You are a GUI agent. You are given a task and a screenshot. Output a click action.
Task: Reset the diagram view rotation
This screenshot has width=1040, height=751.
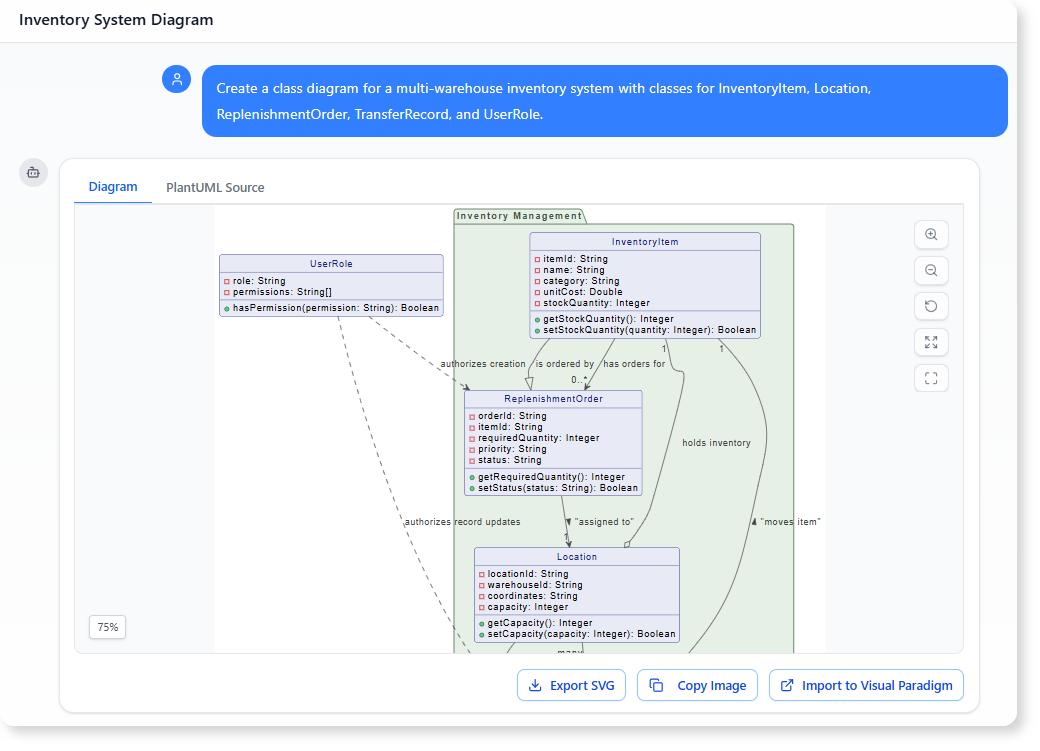[931, 306]
